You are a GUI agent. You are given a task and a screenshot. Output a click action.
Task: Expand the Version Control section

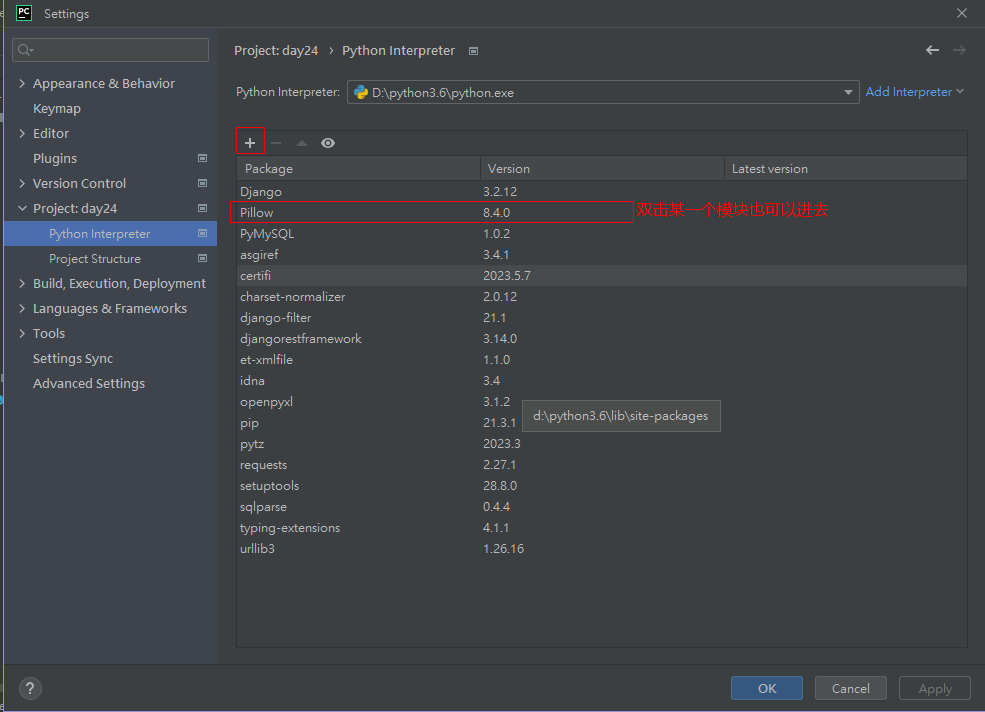[x=23, y=183]
